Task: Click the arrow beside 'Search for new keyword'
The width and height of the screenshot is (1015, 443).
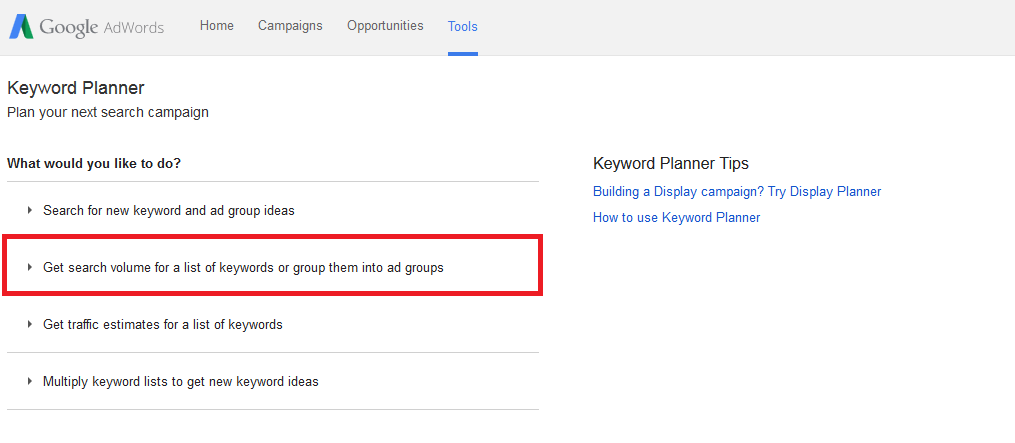Action: click(x=30, y=211)
